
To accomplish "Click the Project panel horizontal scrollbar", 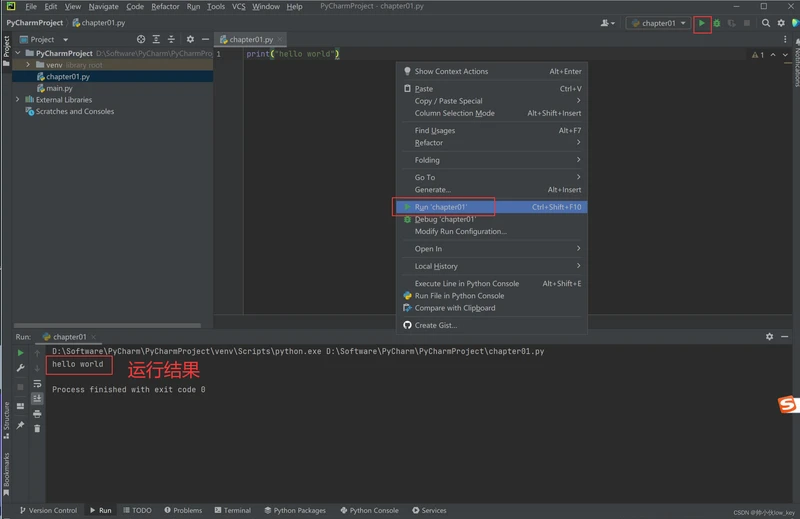I will point(107,325).
